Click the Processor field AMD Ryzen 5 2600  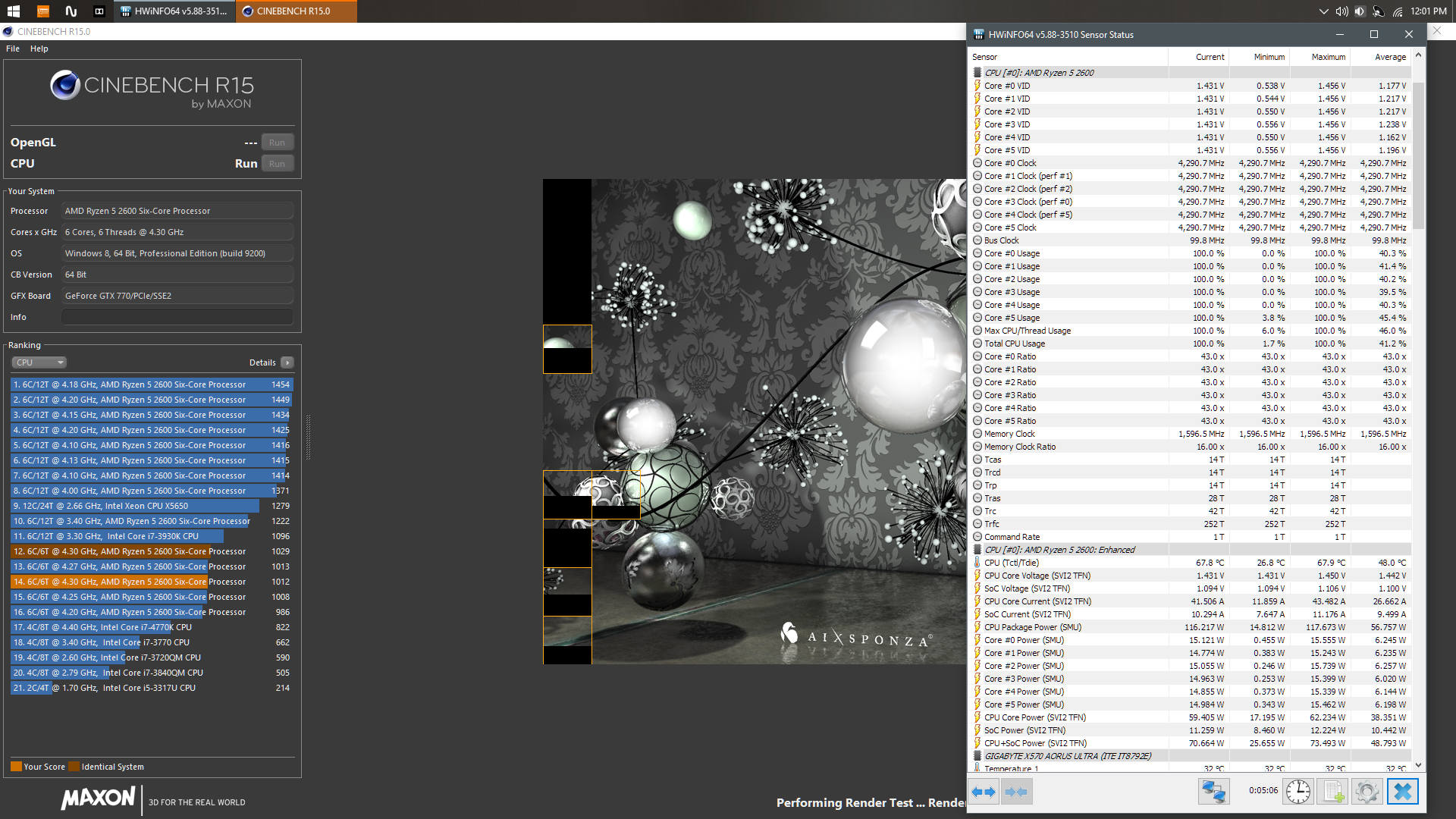click(x=177, y=211)
